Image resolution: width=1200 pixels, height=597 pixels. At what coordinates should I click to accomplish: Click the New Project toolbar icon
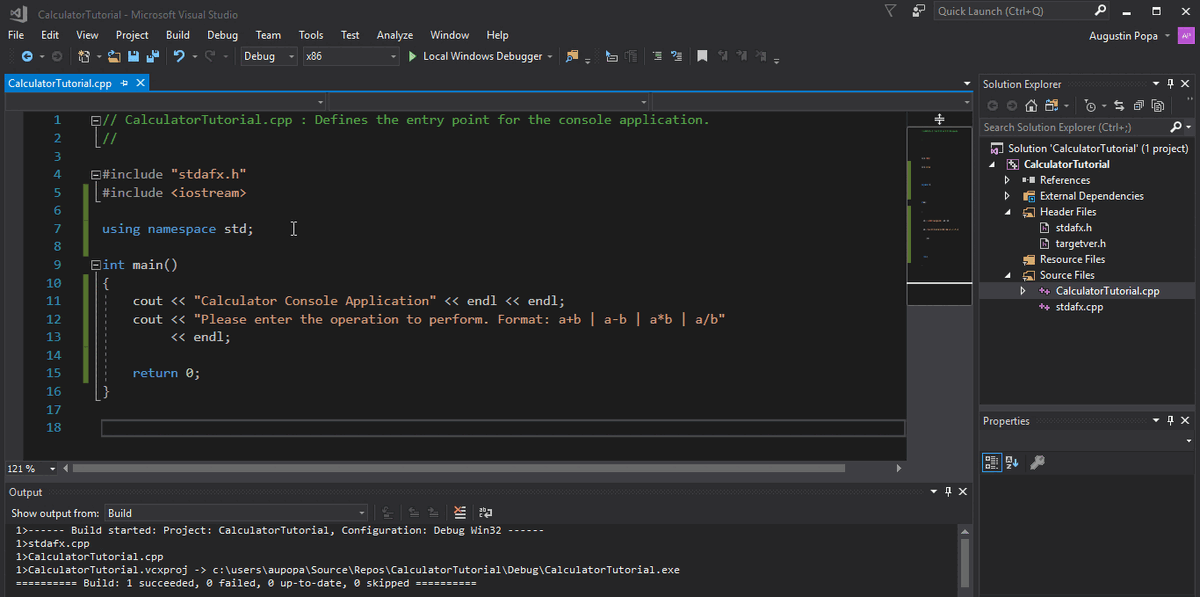pos(84,56)
